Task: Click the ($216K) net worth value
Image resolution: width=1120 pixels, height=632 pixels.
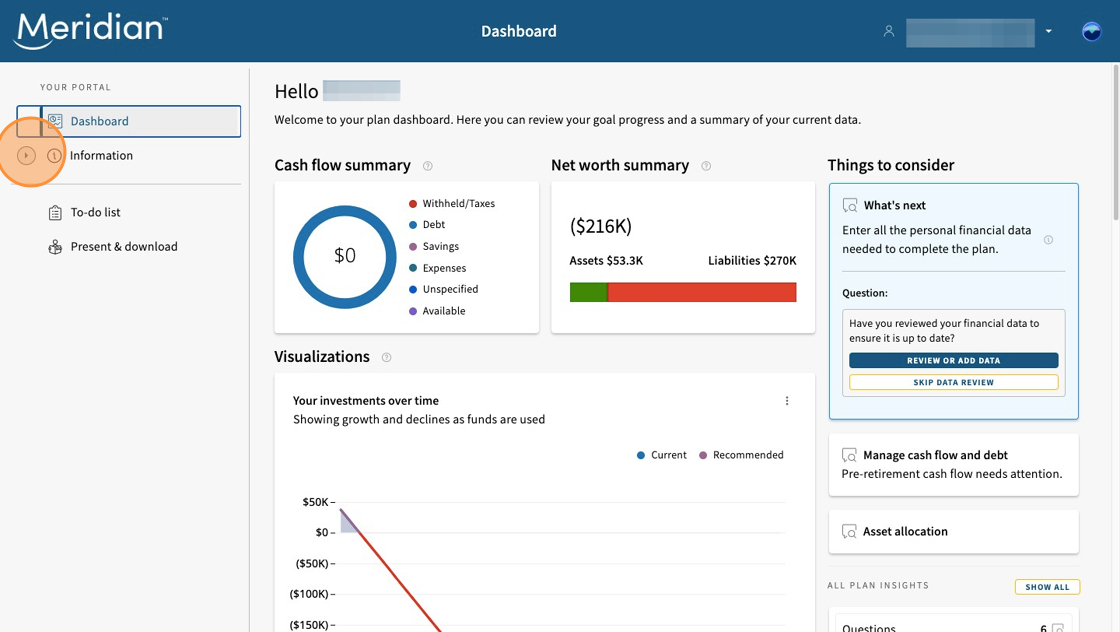Action: (601, 226)
